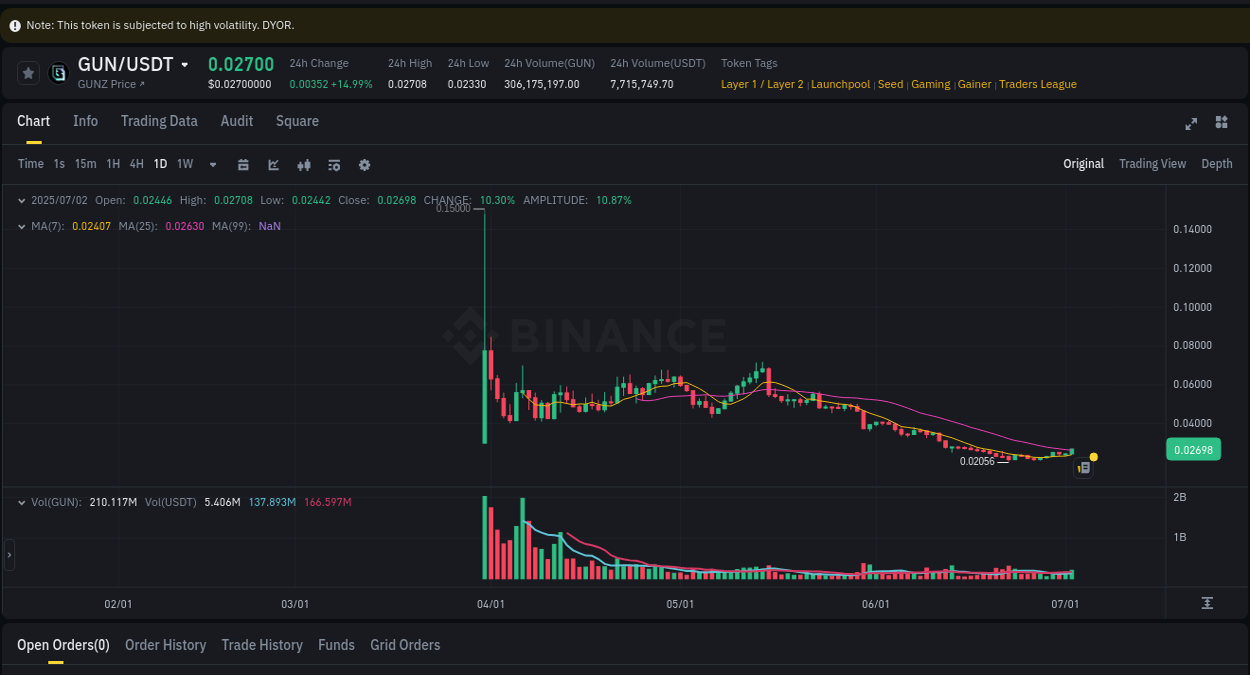Open the extra timeframes dropdown arrow

(212, 164)
